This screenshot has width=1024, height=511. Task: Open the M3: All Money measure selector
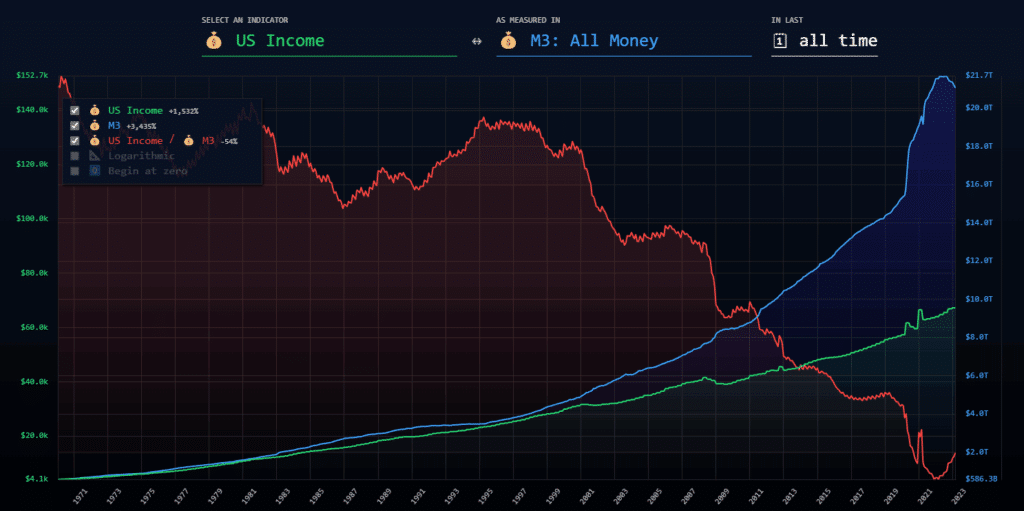pos(624,41)
